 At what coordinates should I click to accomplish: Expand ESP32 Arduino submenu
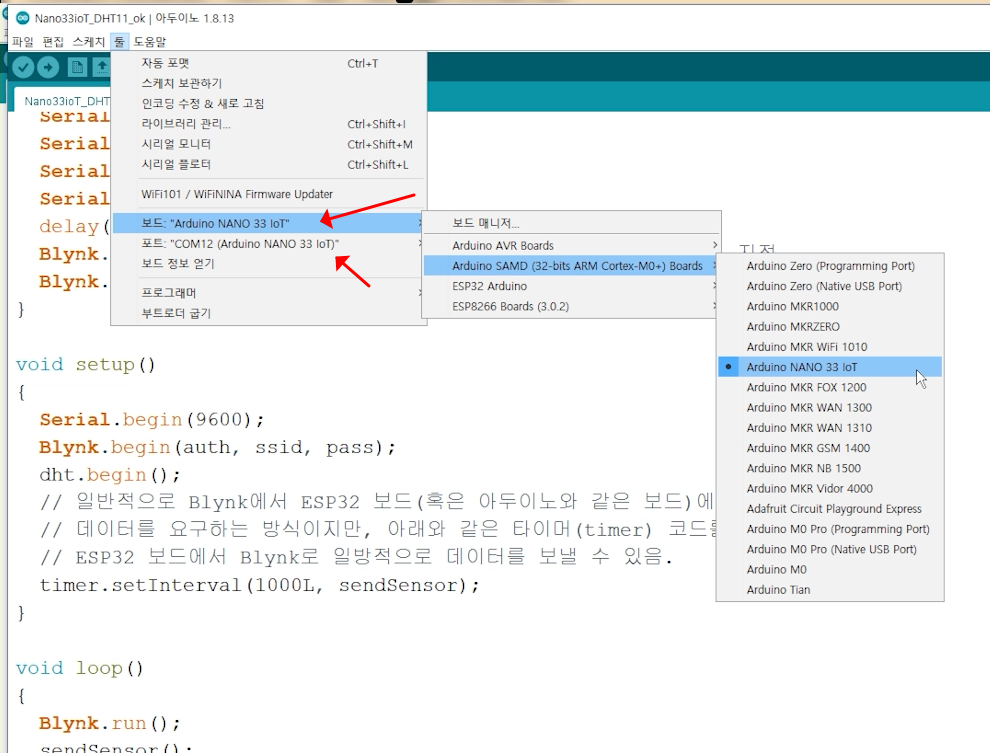coord(571,286)
